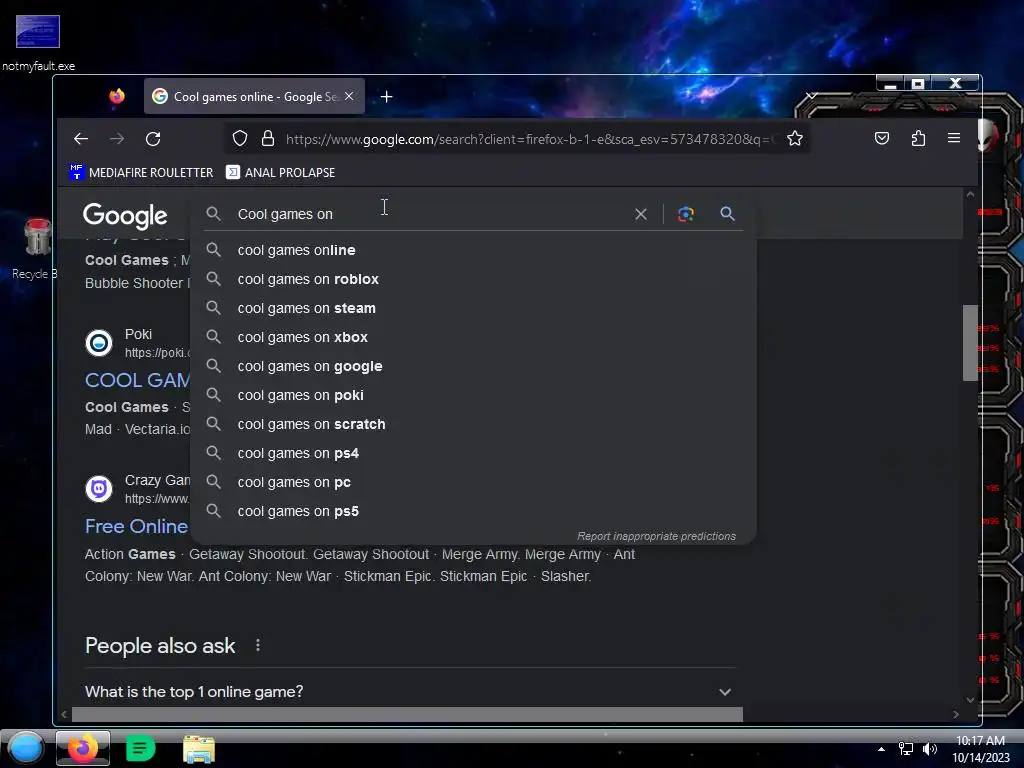Choose suggestion cool games on poki
Viewport: 1024px width, 768px height.
pos(473,395)
